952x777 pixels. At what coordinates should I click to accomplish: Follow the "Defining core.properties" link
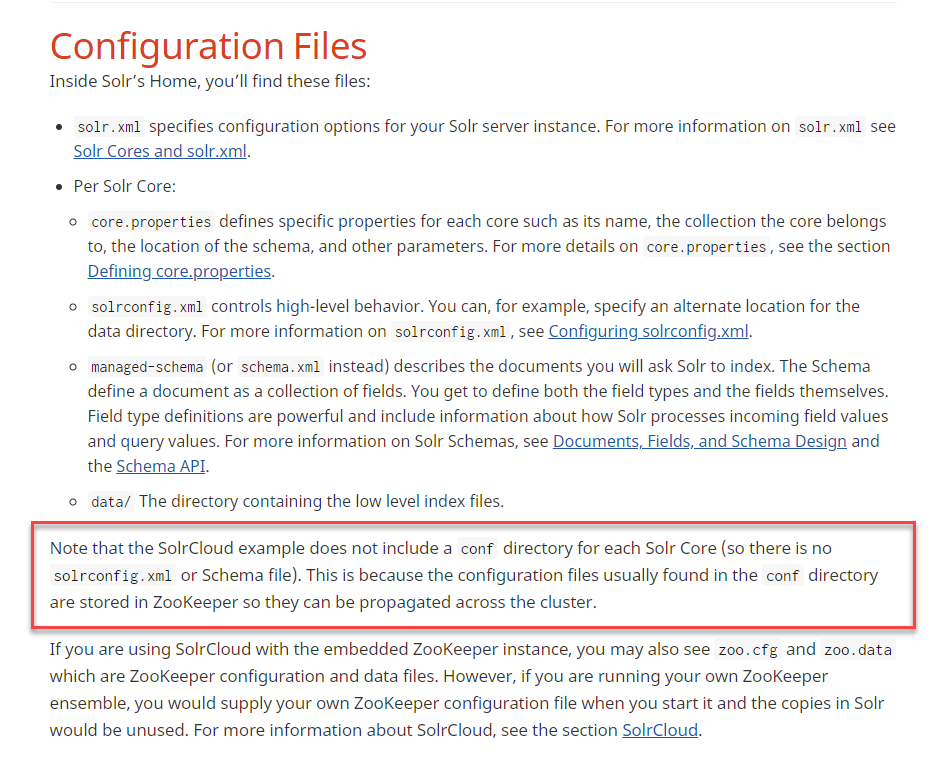pos(179,271)
